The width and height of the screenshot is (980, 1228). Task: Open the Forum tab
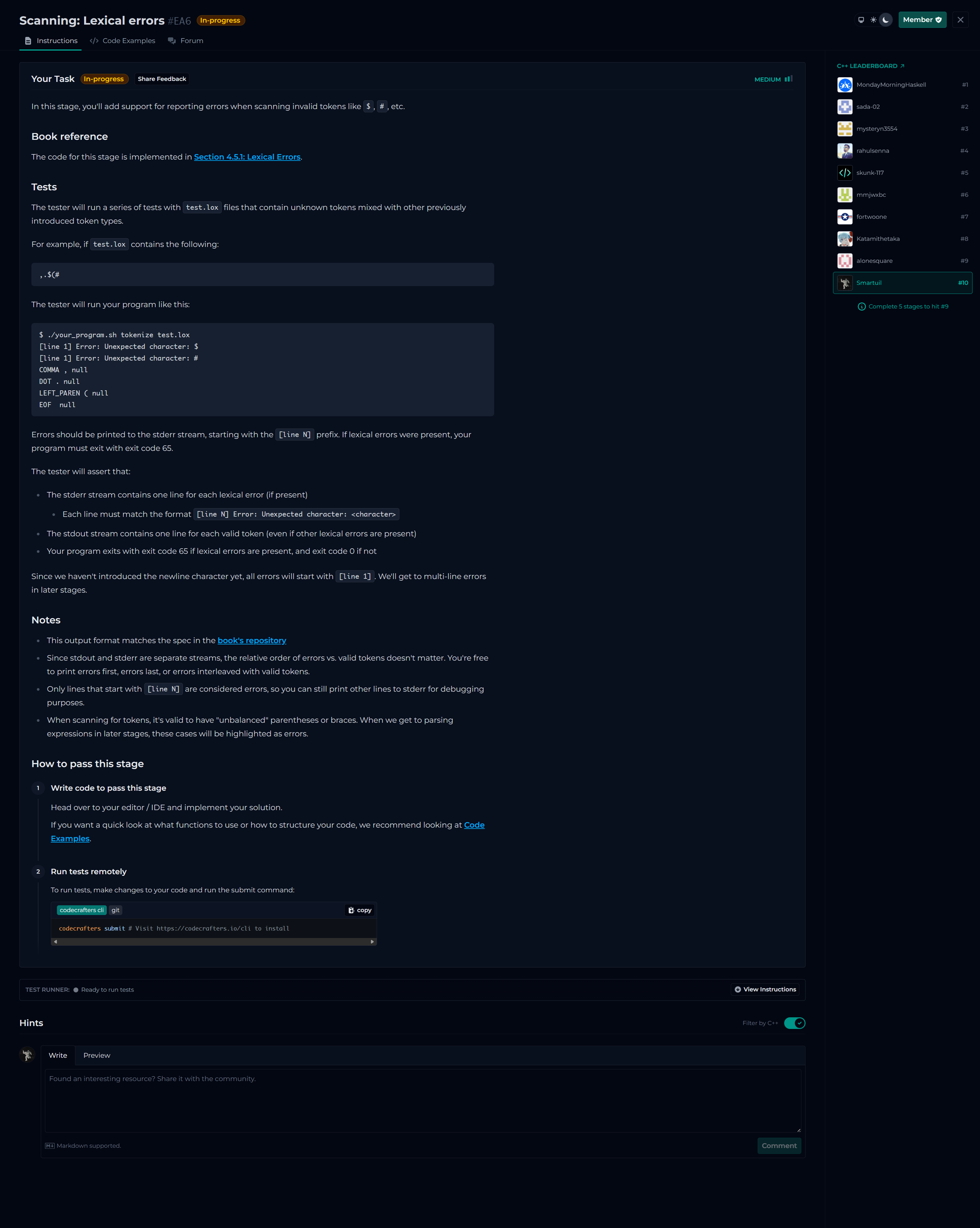tap(186, 40)
